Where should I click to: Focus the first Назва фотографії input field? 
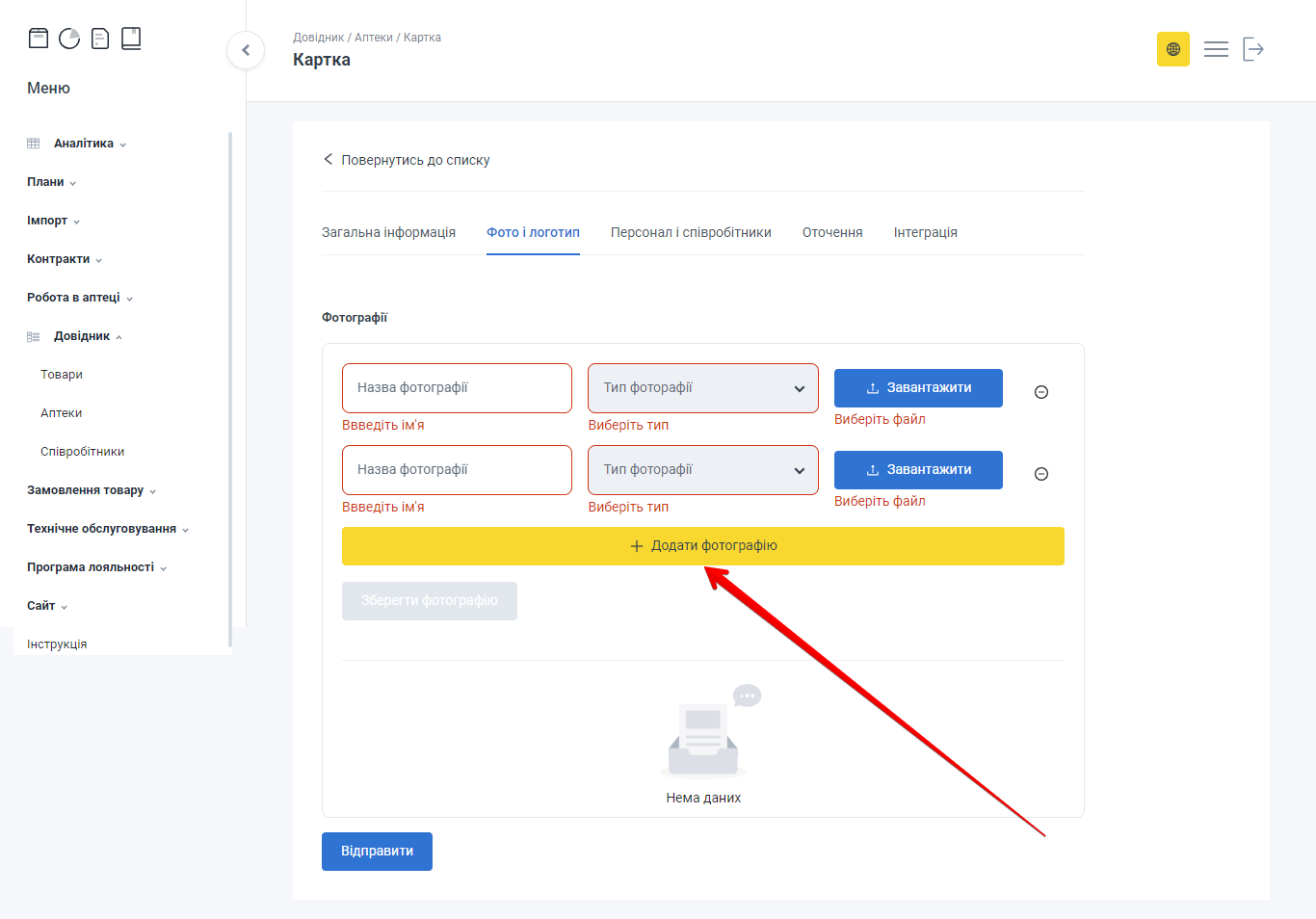[x=457, y=388]
